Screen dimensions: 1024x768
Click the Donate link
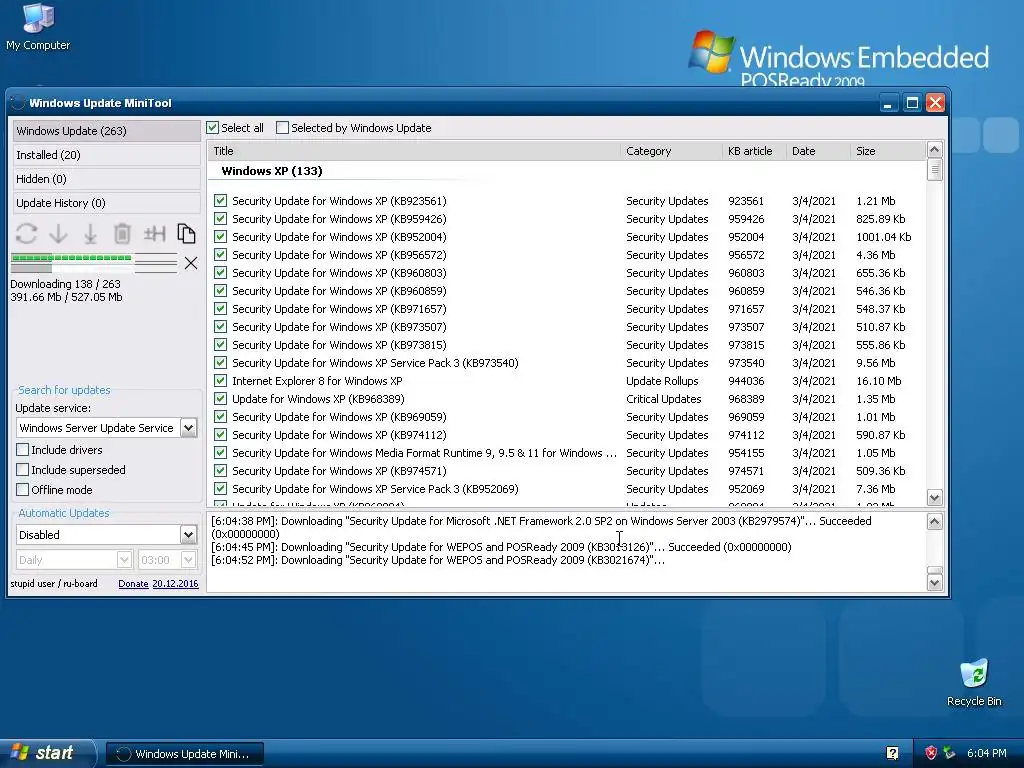133,584
